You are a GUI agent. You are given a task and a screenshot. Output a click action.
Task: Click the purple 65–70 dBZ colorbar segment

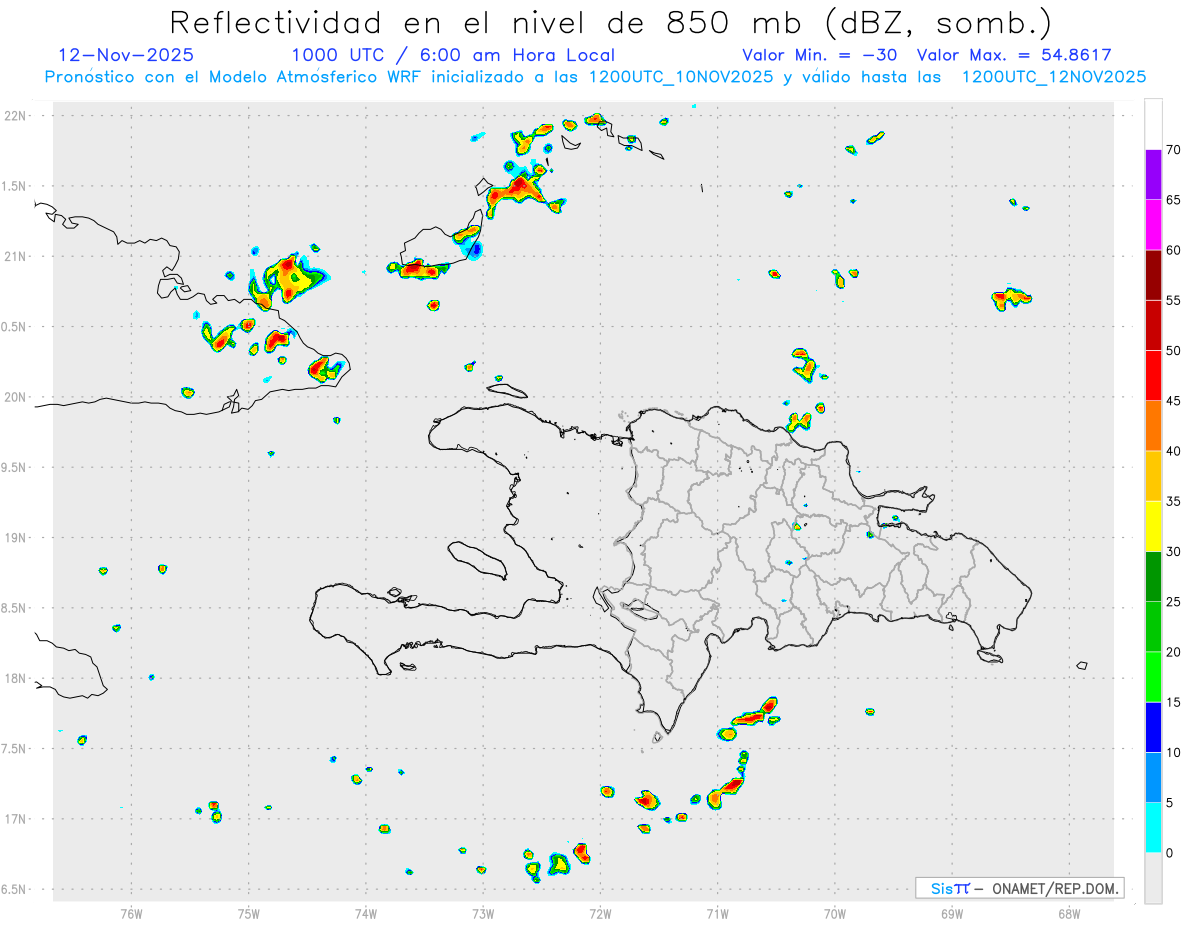click(1153, 175)
